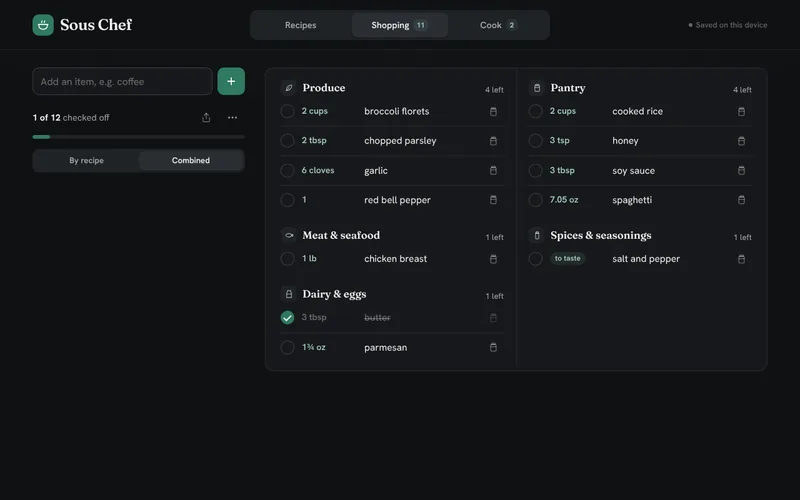Click the Pantry section heading

pyautogui.click(x=568, y=88)
